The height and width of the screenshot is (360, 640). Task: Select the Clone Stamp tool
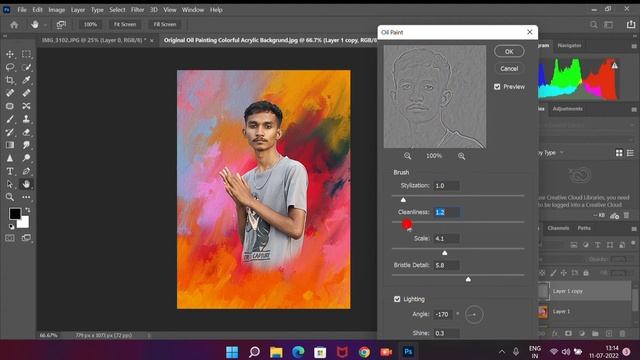point(26,119)
